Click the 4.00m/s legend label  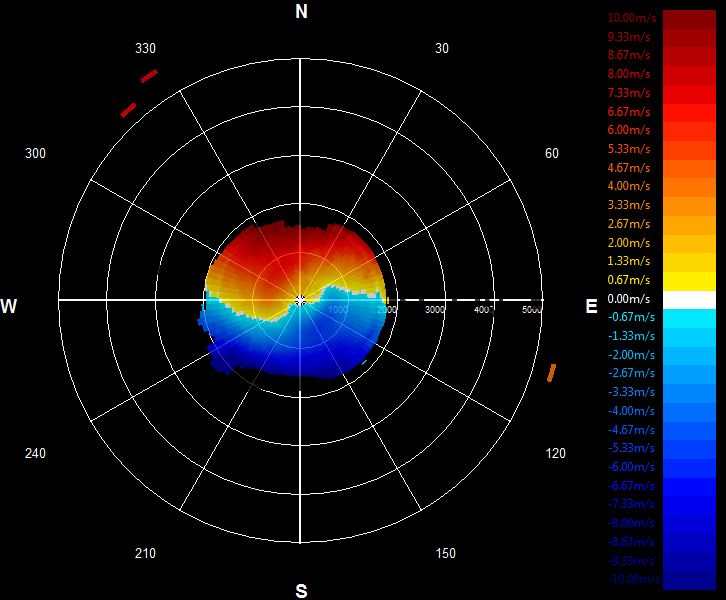point(629,186)
